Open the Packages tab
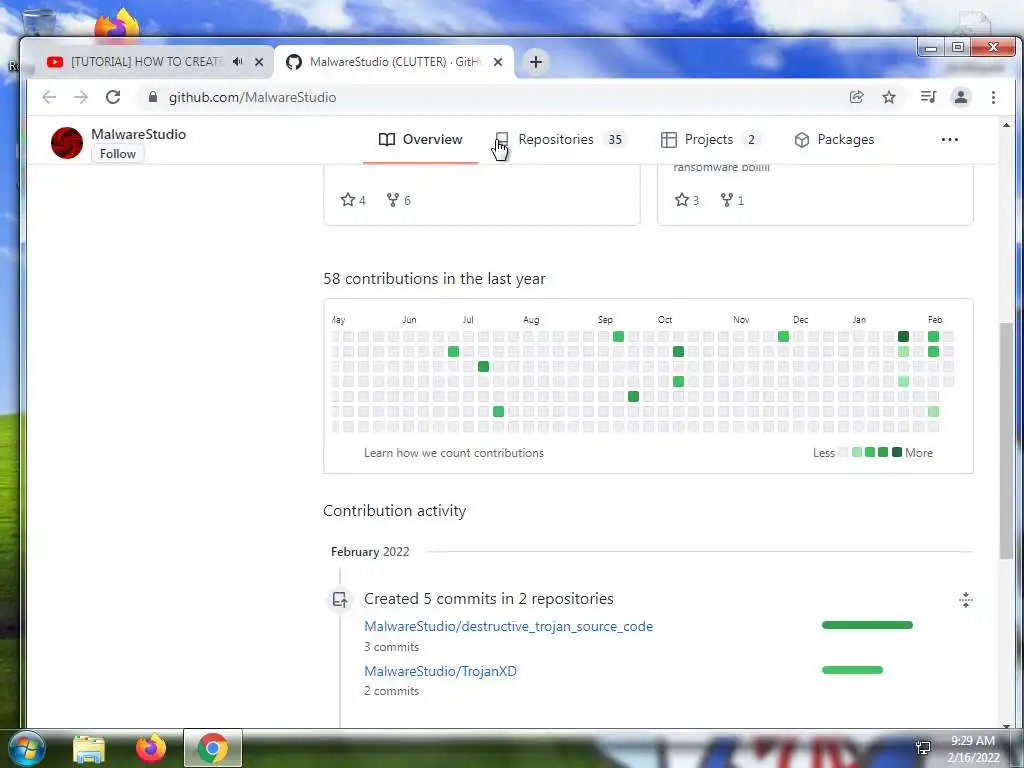This screenshot has width=1024, height=768. coord(834,140)
